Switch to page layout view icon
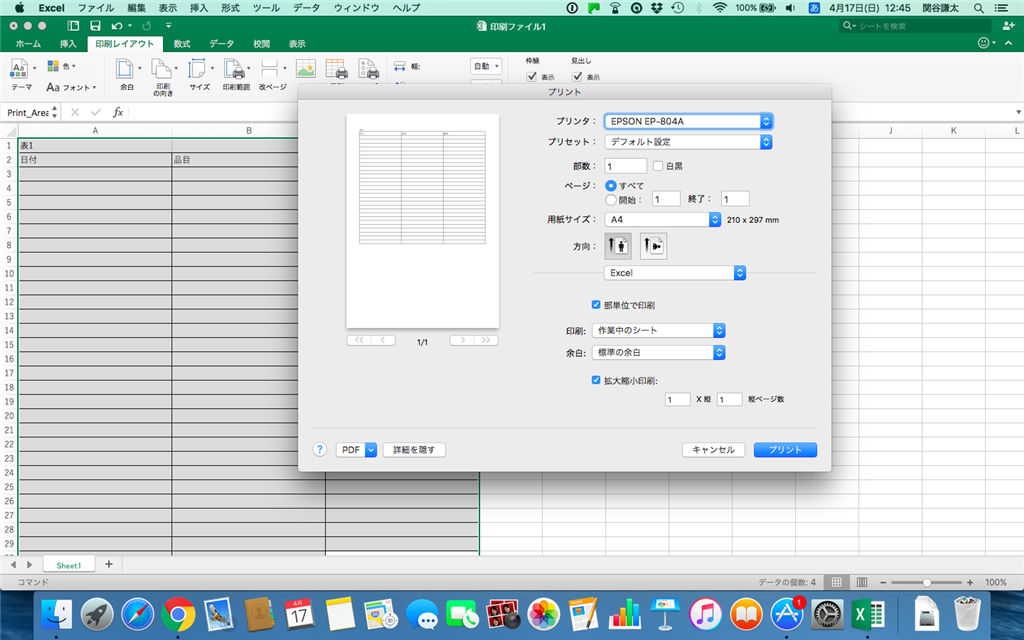The image size is (1024, 640). click(862, 582)
